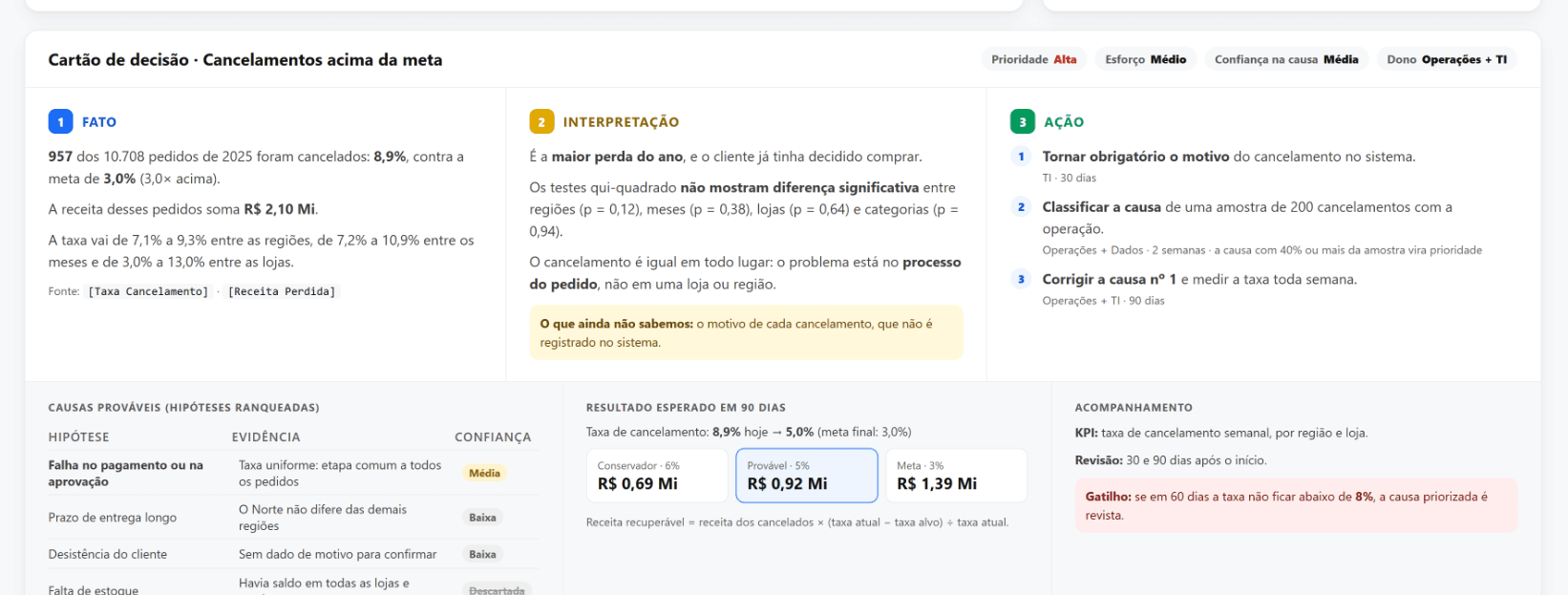Click the CONFIANÇA column header

click(x=493, y=436)
